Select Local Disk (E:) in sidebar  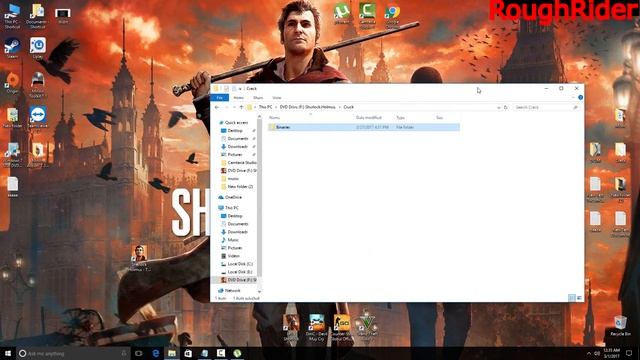237,272
